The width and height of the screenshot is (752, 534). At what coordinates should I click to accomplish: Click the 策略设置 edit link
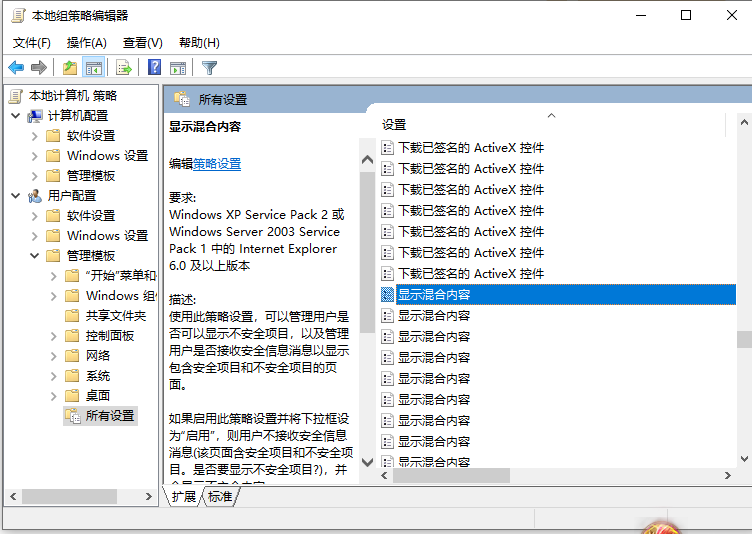coord(217,164)
